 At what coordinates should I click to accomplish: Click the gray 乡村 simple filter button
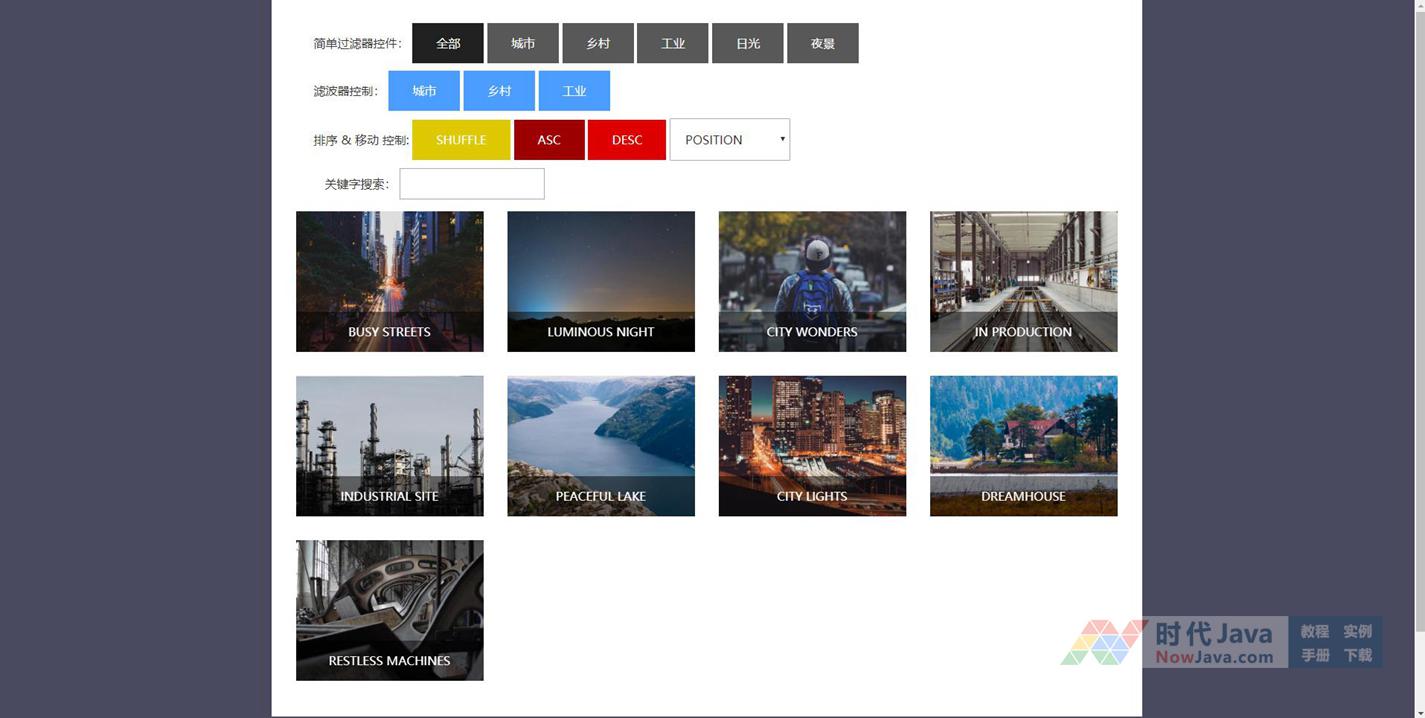pyautogui.click(x=597, y=43)
